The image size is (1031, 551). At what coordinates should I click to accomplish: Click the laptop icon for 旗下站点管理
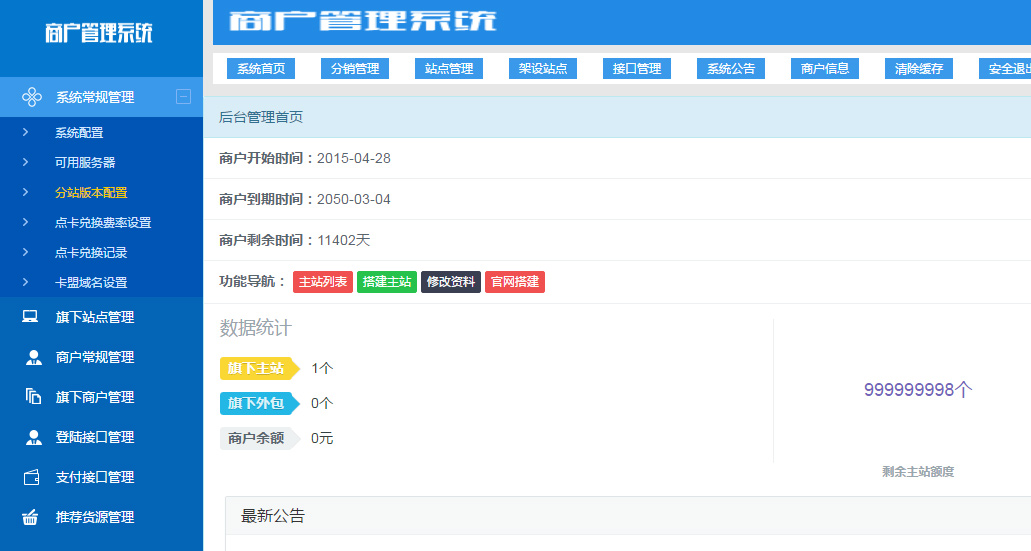32,317
